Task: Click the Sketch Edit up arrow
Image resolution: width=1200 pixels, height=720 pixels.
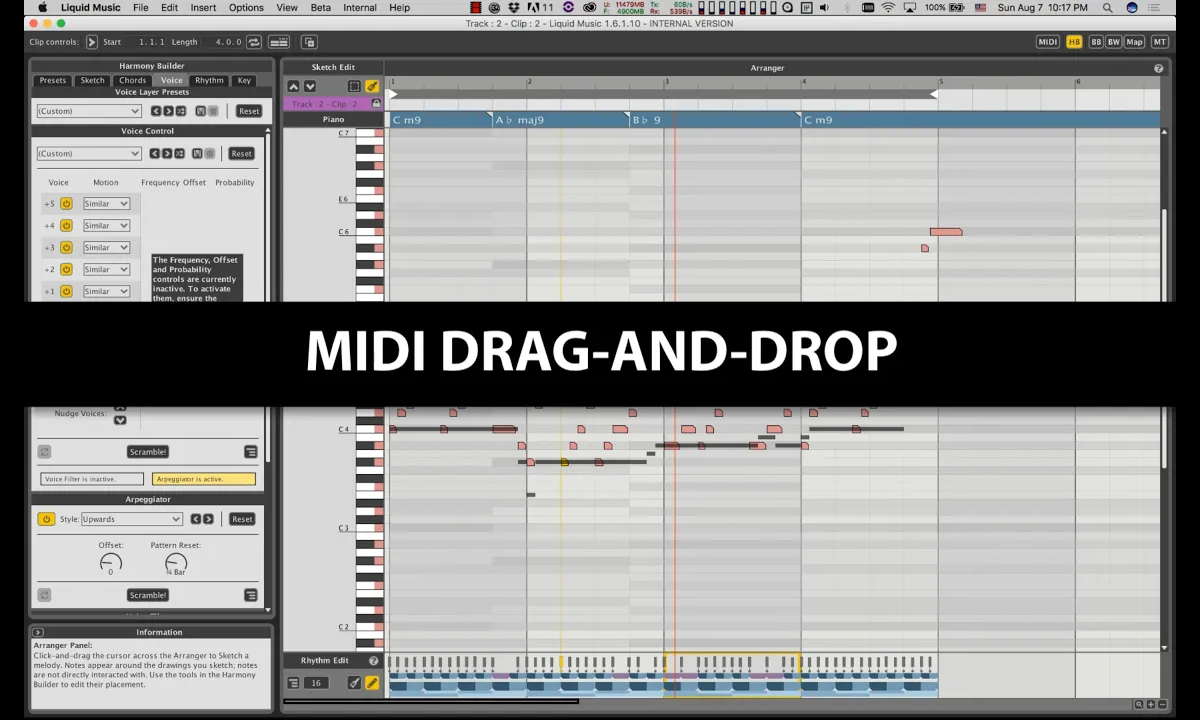Action: pyautogui.click(x=294, y=87)
